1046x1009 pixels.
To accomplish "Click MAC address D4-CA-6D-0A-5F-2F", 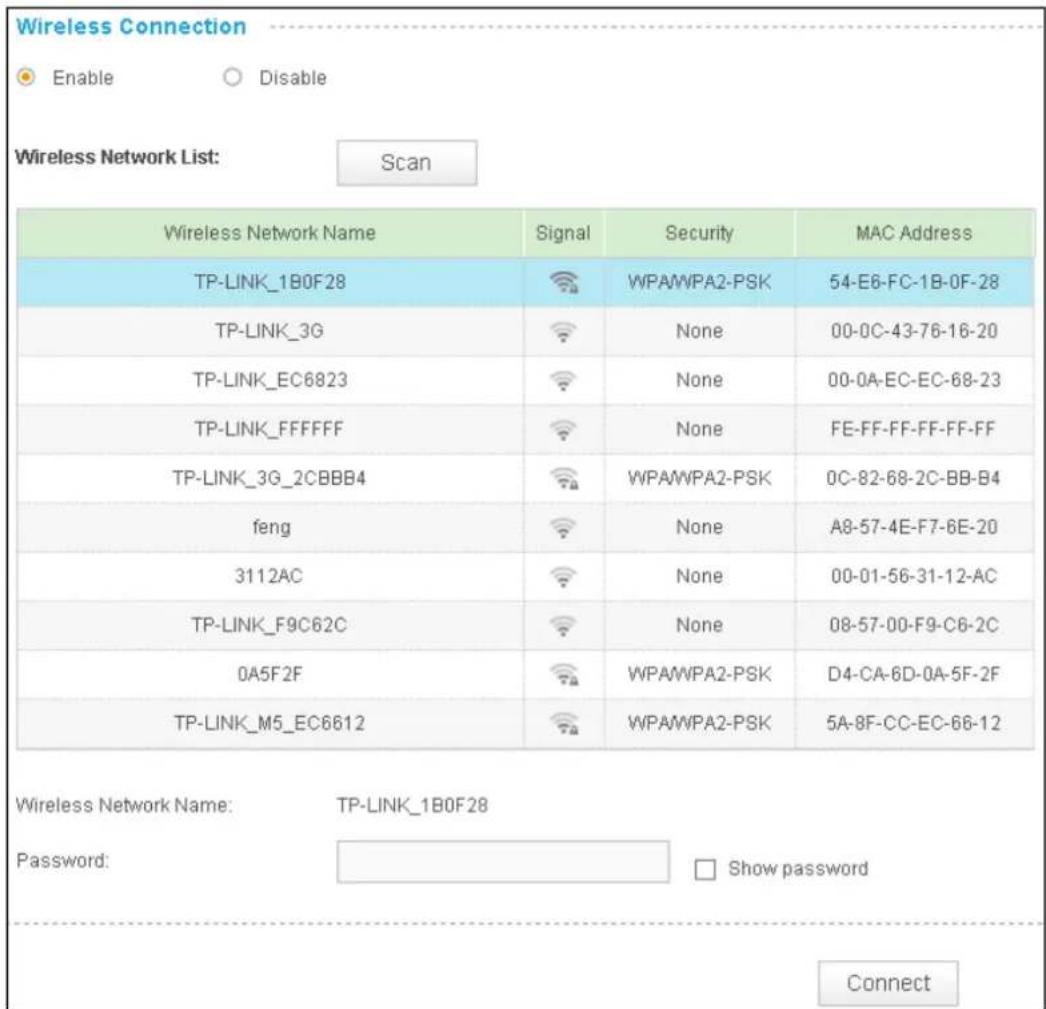I will coord(914,674).
